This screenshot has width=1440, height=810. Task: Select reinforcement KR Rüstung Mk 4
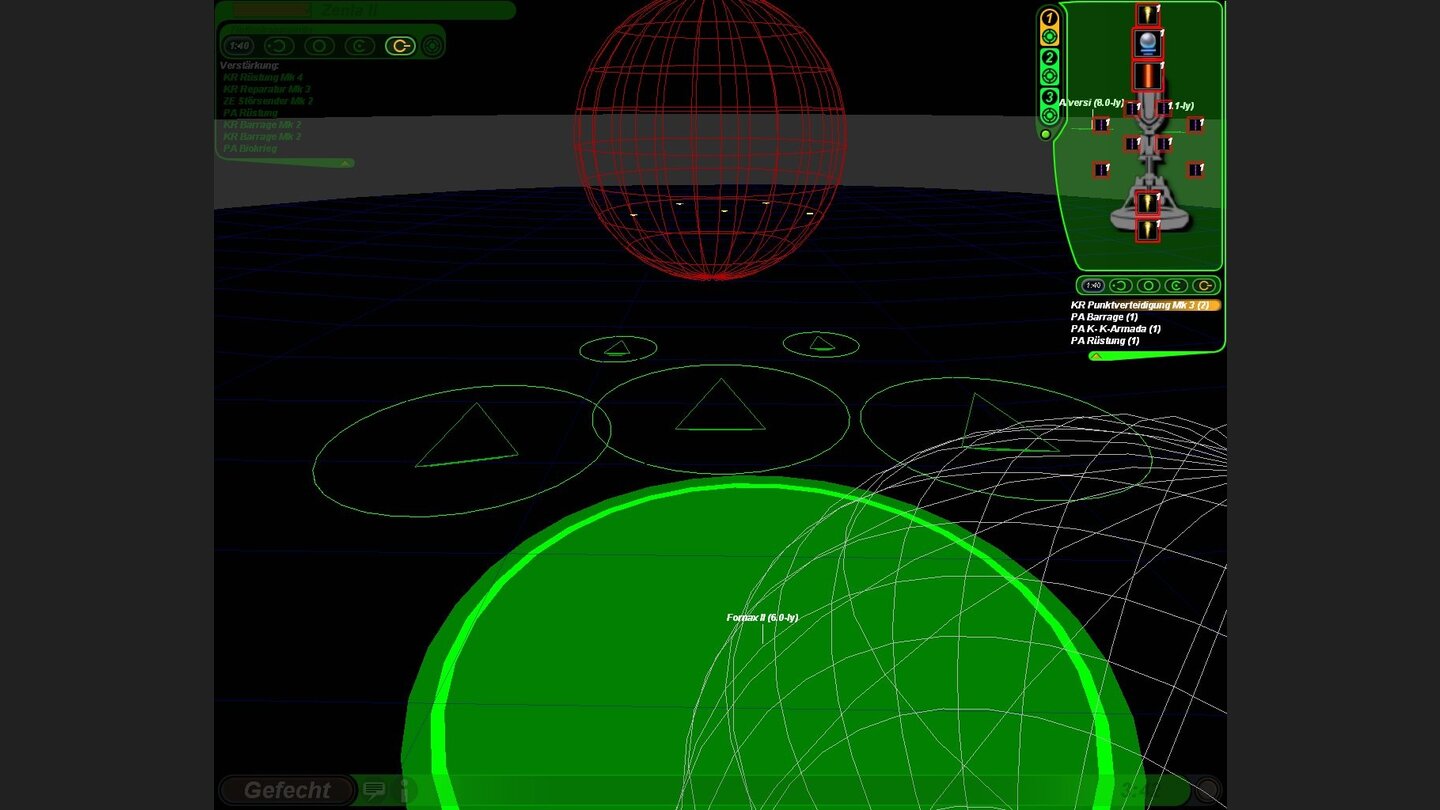[x=263, y=77]
